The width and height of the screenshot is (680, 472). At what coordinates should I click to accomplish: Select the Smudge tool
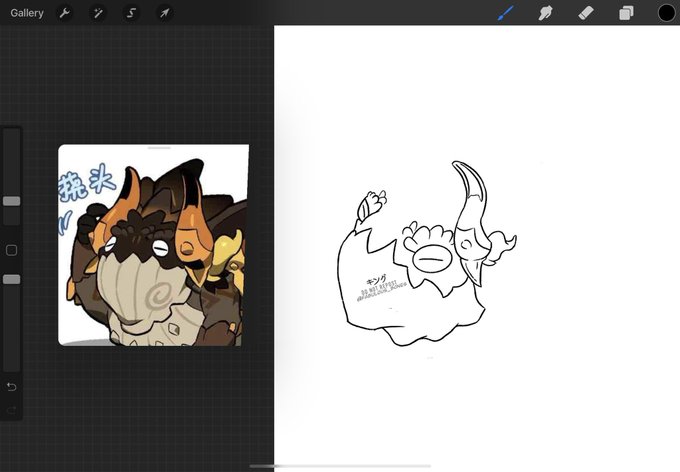pyautogui.click(x=545, y=13)
